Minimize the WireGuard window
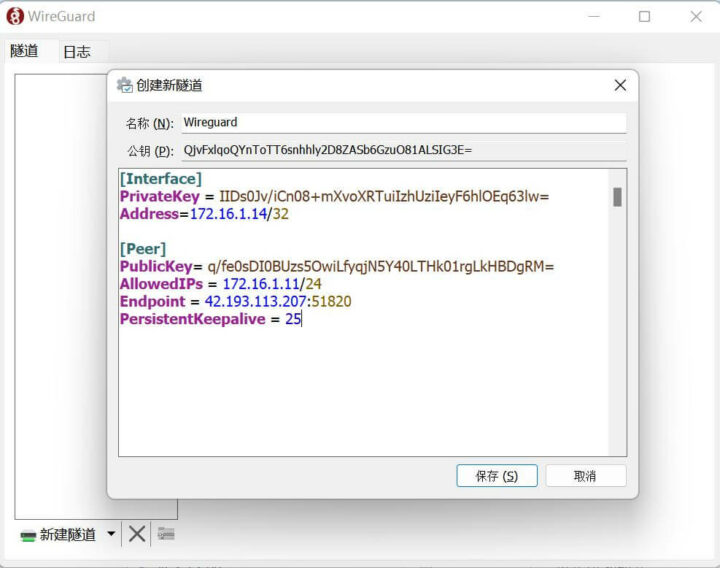 594,17
